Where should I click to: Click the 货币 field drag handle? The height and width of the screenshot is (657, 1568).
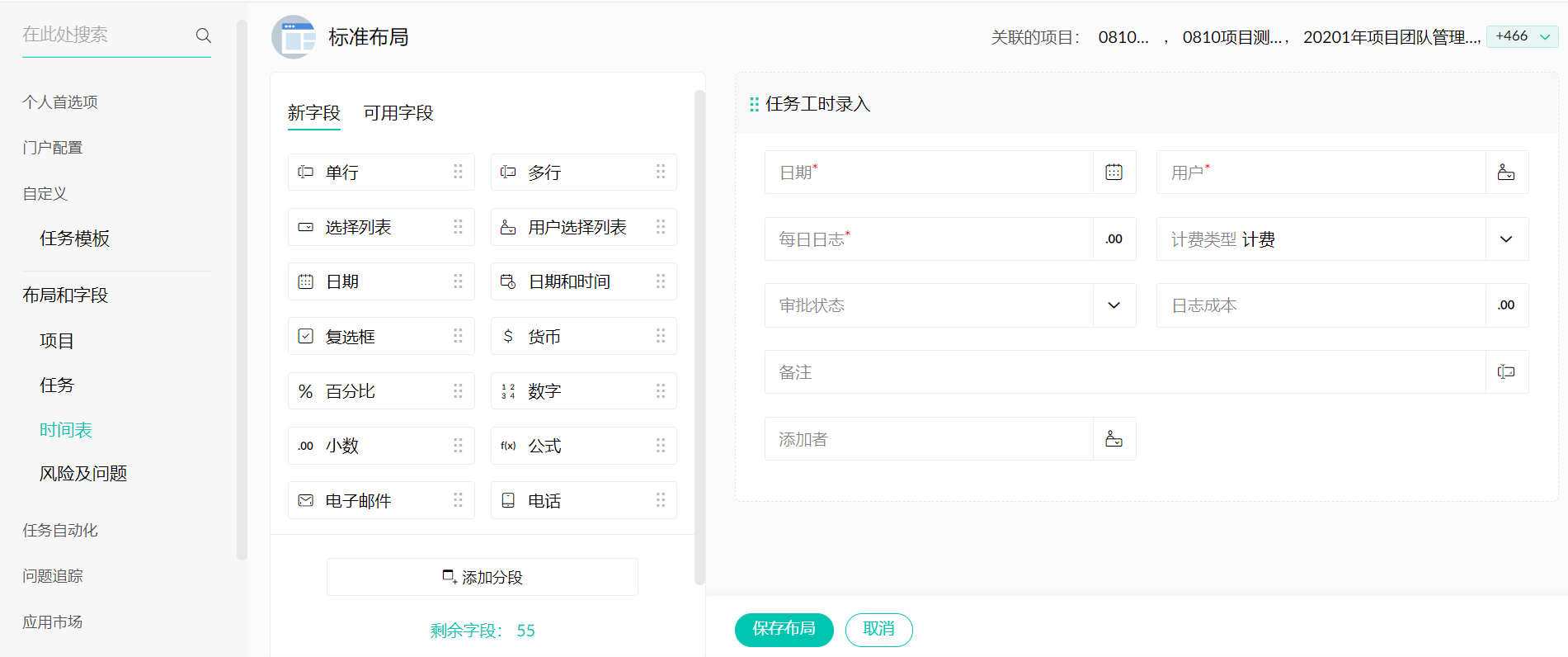(x=660, y=336)
